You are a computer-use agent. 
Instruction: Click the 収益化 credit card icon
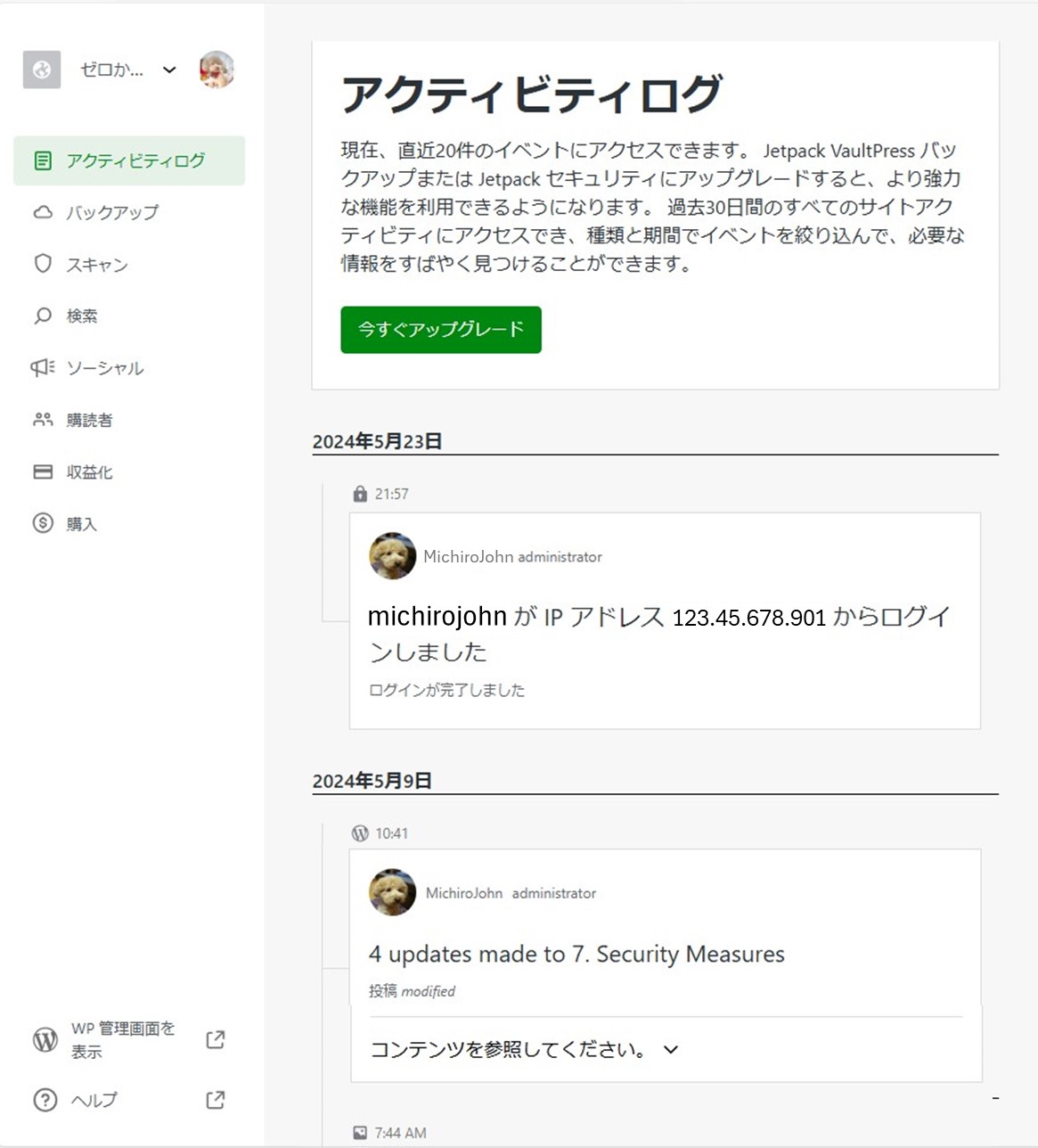(43, 471)
